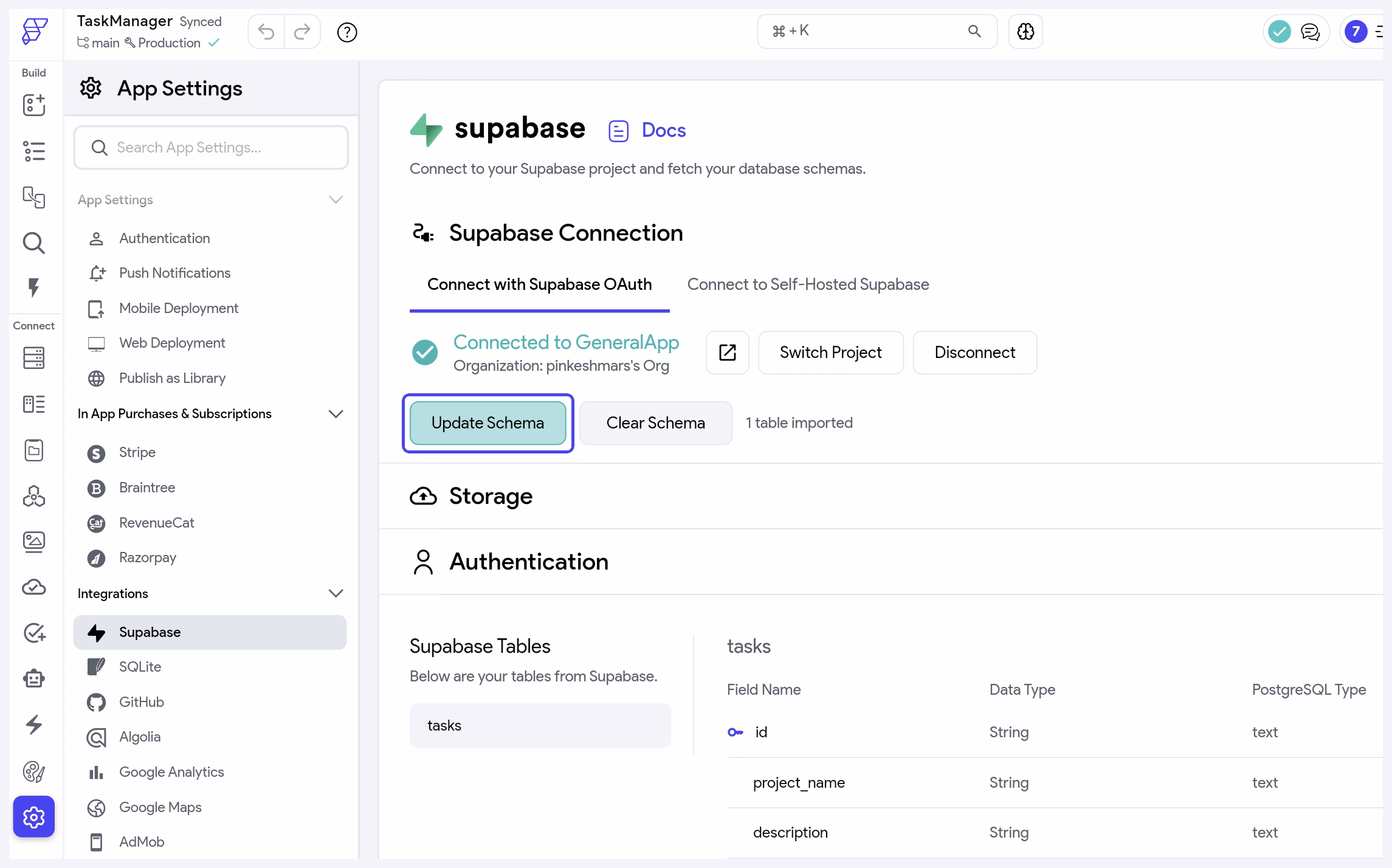The image size is (1392, 868).
Task: Open Push Notifications settings
Action: pos(210,273)
